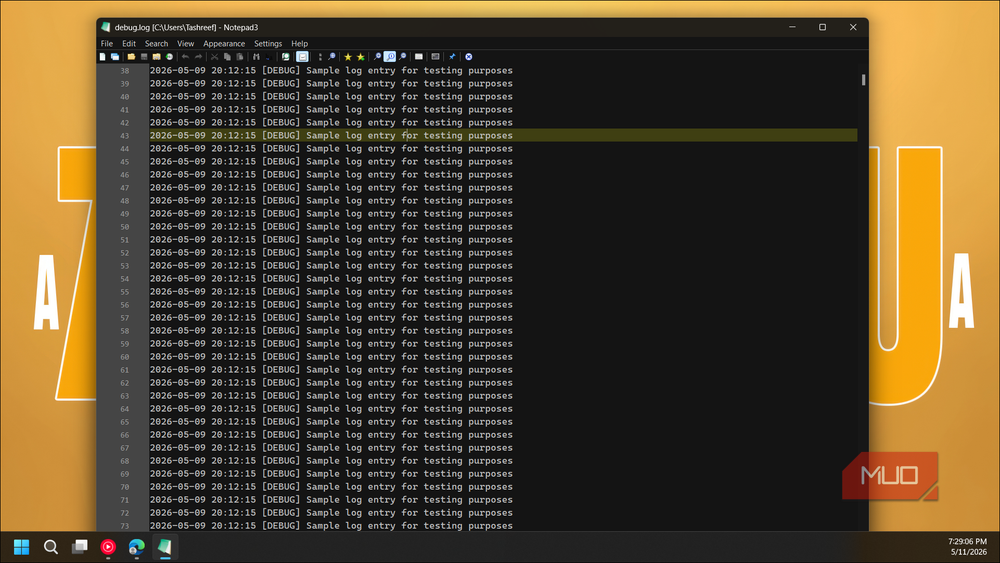Click the word entry on line 58
The width and height of the screenshot is (1000, 563).
[x=381, y=330]
